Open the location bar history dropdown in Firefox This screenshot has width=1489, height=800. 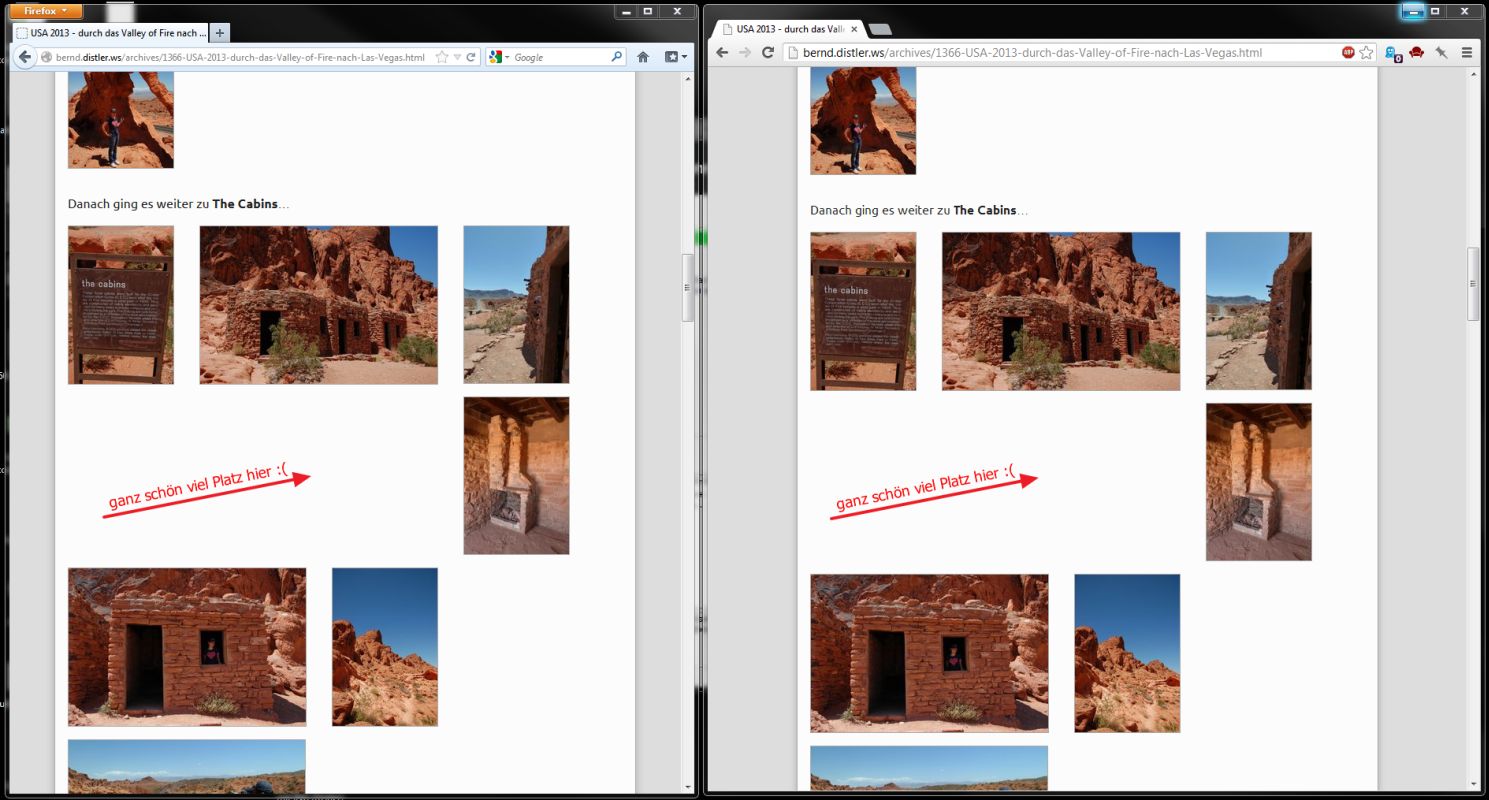457,57
